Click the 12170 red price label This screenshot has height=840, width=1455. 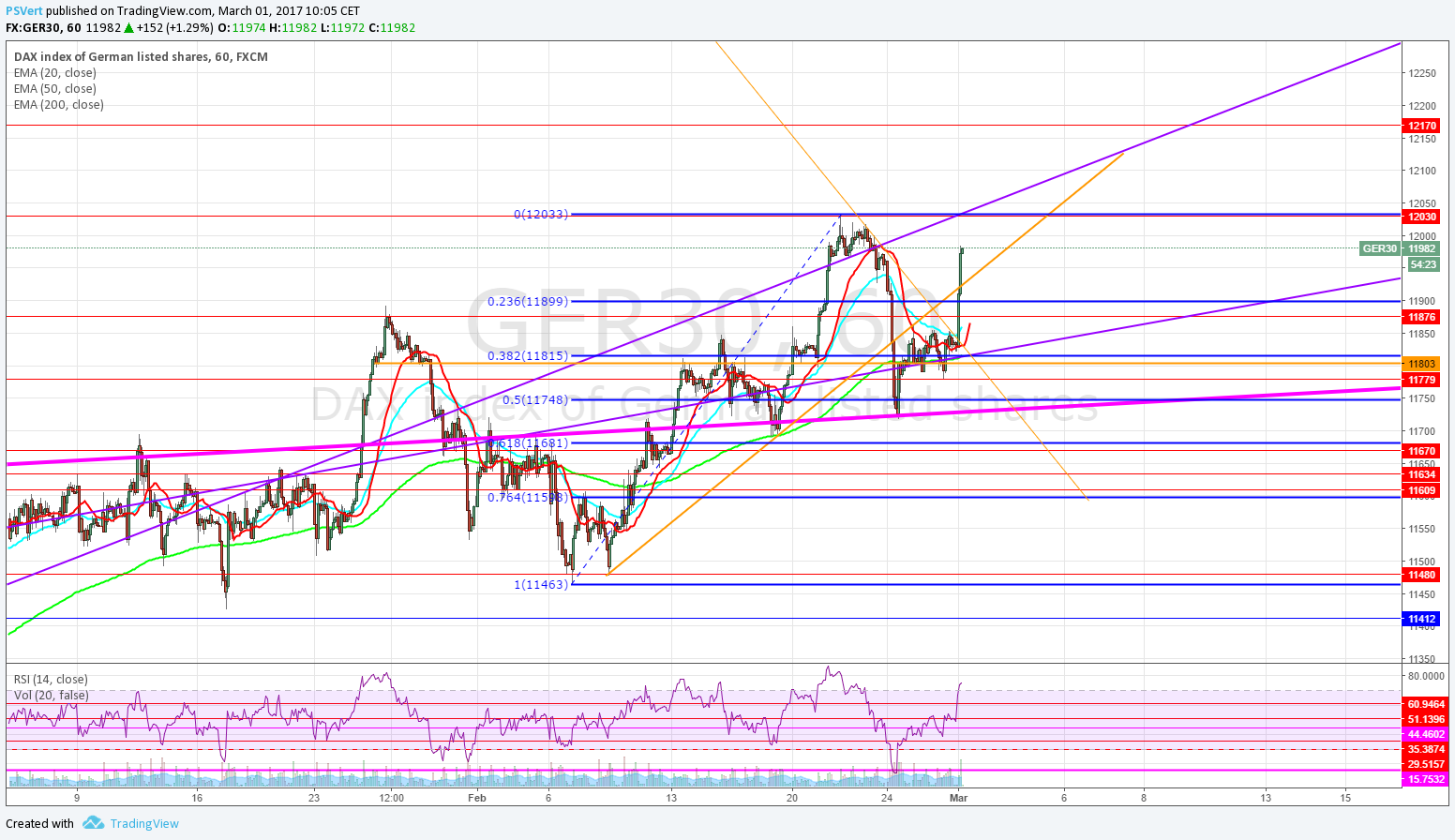pyautogui.click(x=1421, y=126)
